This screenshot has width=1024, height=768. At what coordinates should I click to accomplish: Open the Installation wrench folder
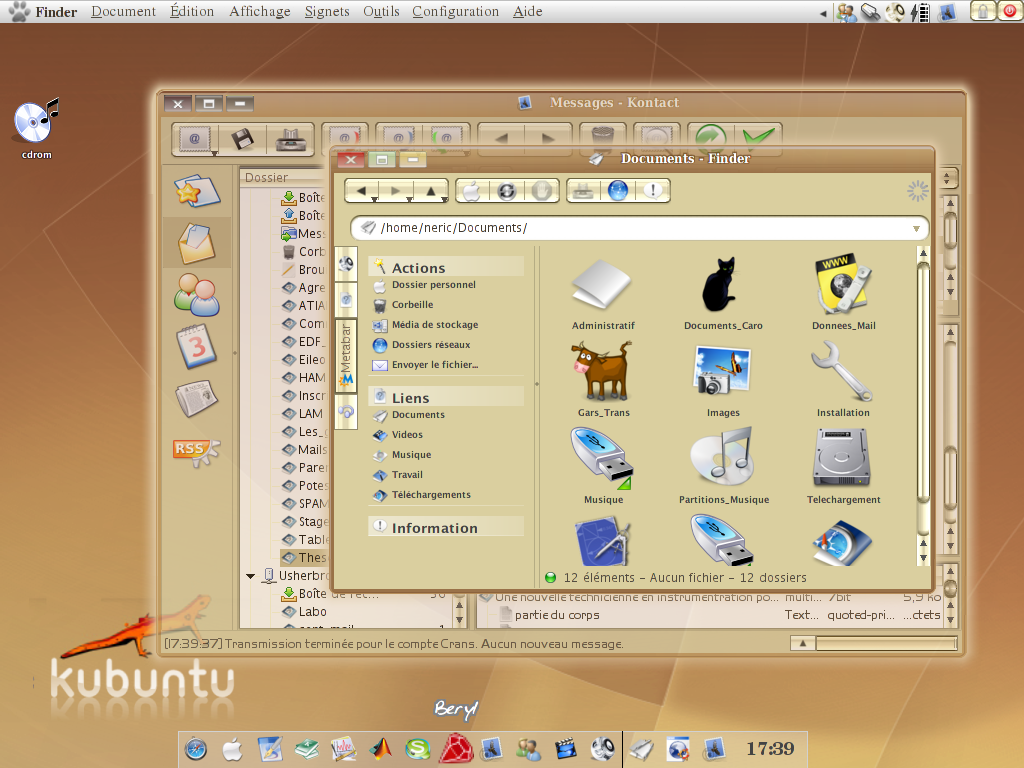(843, 380)
